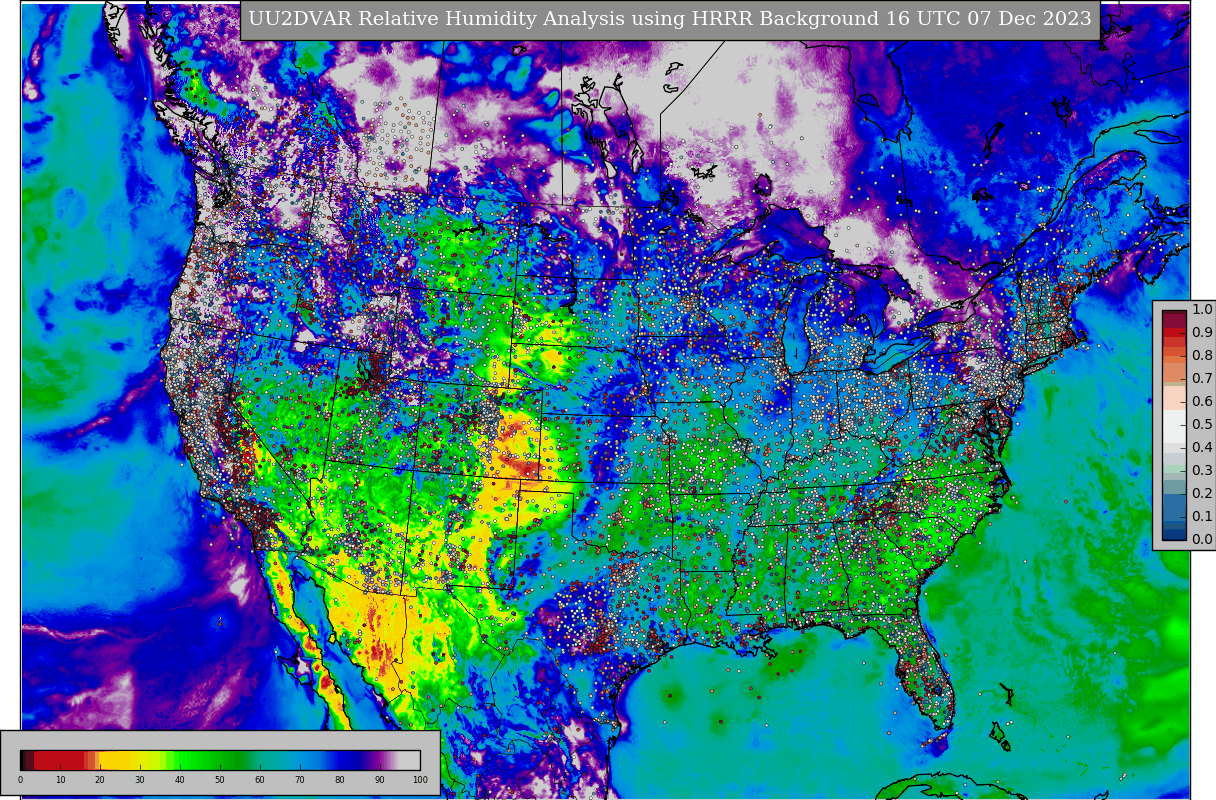Click the '0.8' label on right colorbar

[1202, 355]
